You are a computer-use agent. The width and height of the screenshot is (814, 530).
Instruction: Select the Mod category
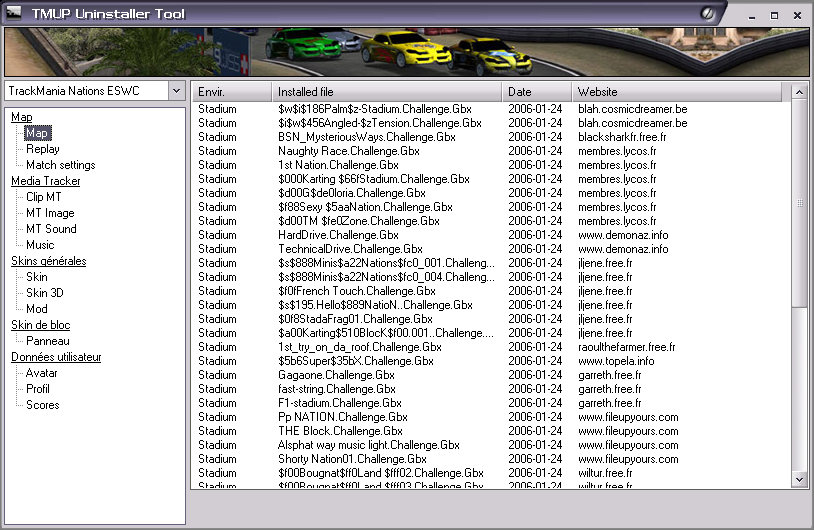click(x=36, y=309)
